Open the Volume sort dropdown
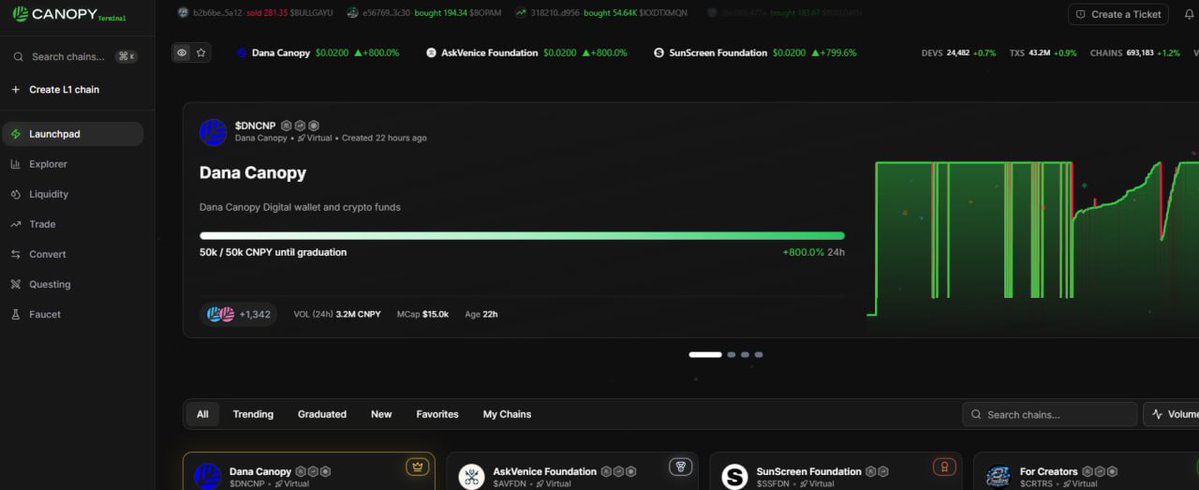Image resolution: width=1199 pixels, height=490 pixels. tap(1171, 414)
